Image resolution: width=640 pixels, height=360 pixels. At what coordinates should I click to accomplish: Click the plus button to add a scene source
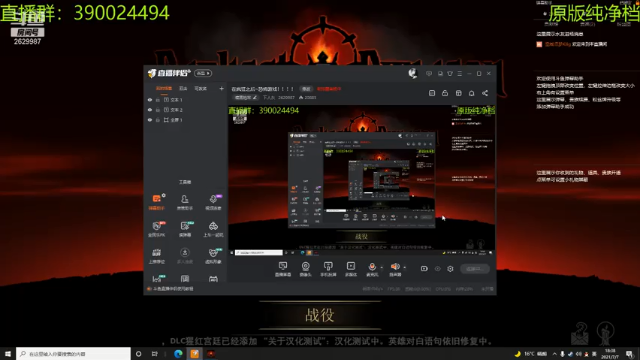point(221,89)
